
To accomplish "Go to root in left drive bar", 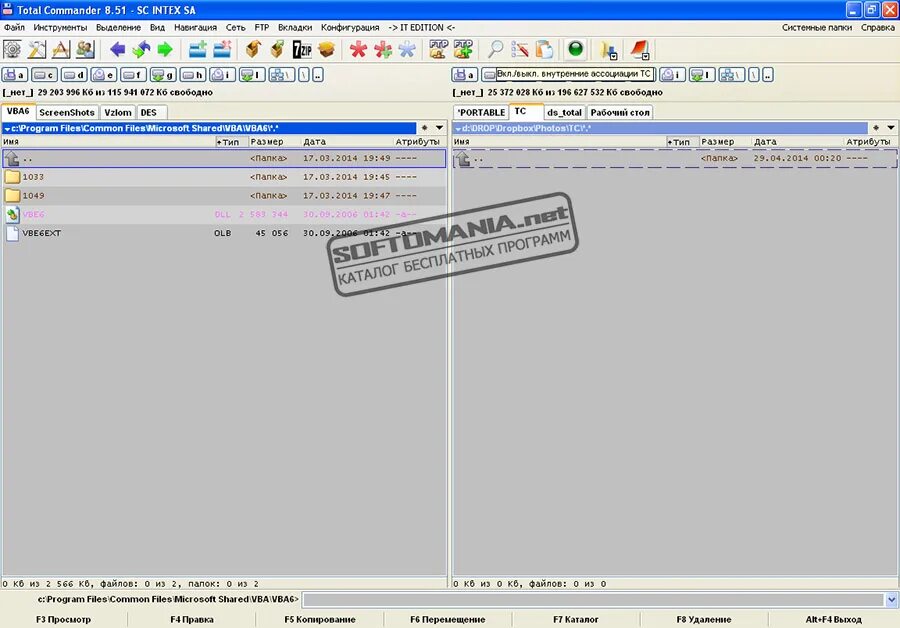I will click(304, 75).
